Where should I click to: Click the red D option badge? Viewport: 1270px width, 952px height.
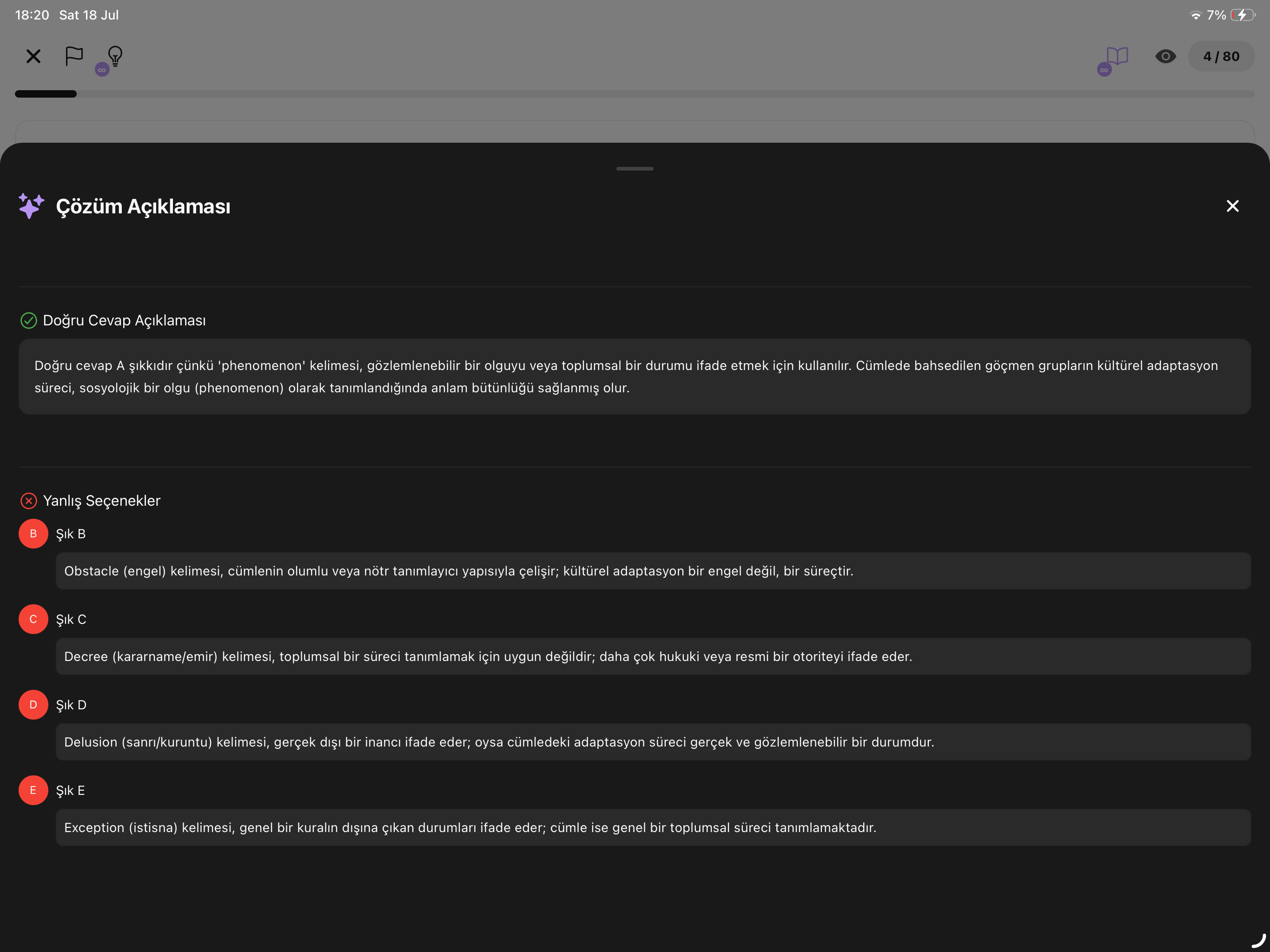[x=33, y=705]
